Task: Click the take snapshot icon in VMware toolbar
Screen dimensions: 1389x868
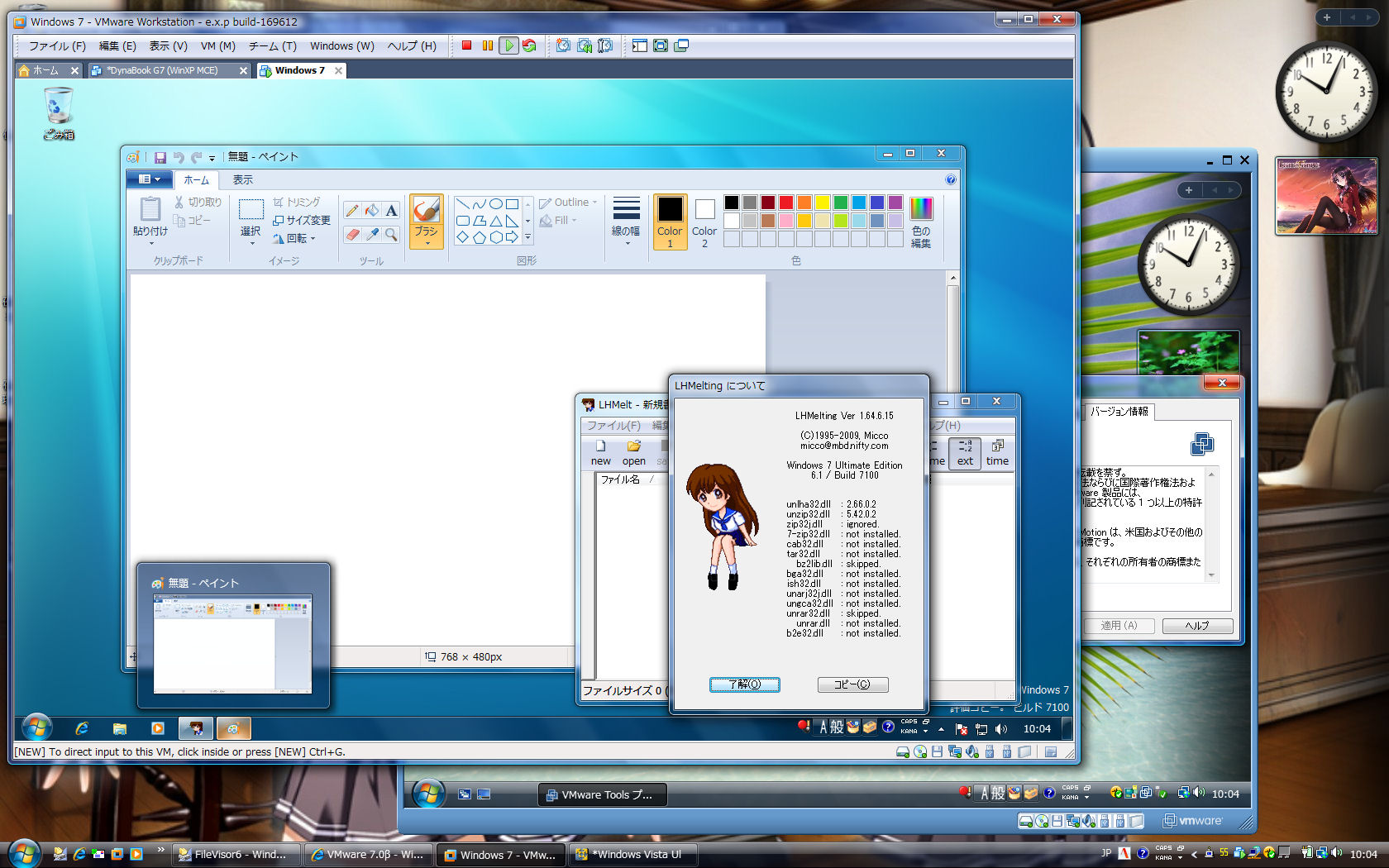Action: pos(563,45)
